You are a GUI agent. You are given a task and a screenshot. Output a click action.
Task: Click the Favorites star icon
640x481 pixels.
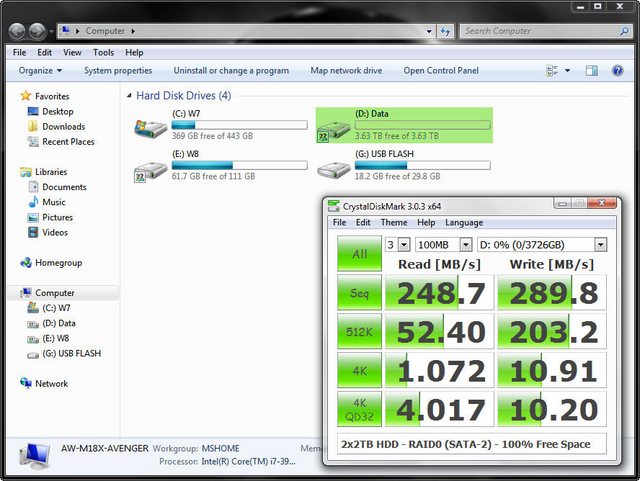coord(26,96)
